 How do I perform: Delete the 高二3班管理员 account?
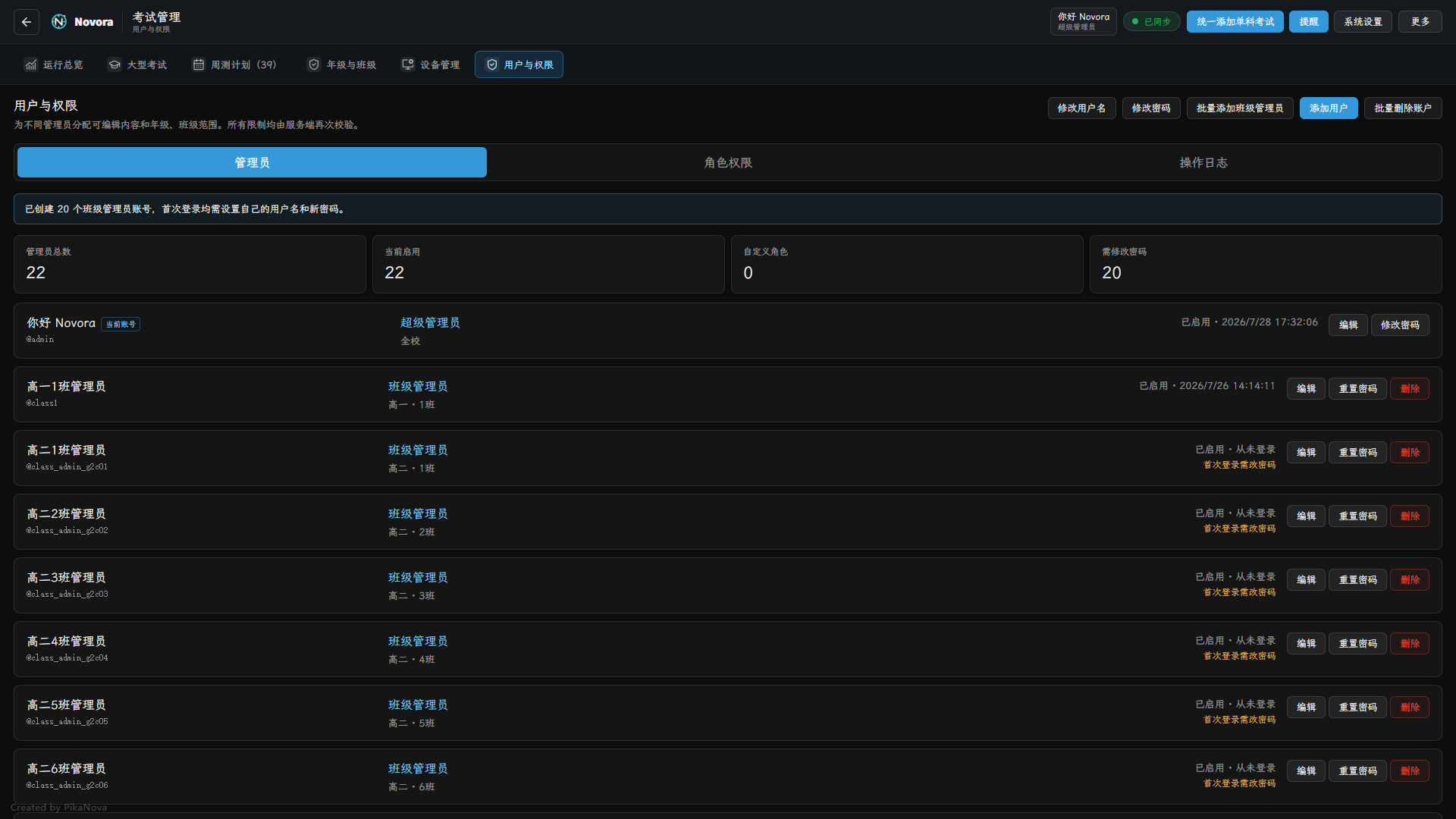click(x=1410, y=579)
